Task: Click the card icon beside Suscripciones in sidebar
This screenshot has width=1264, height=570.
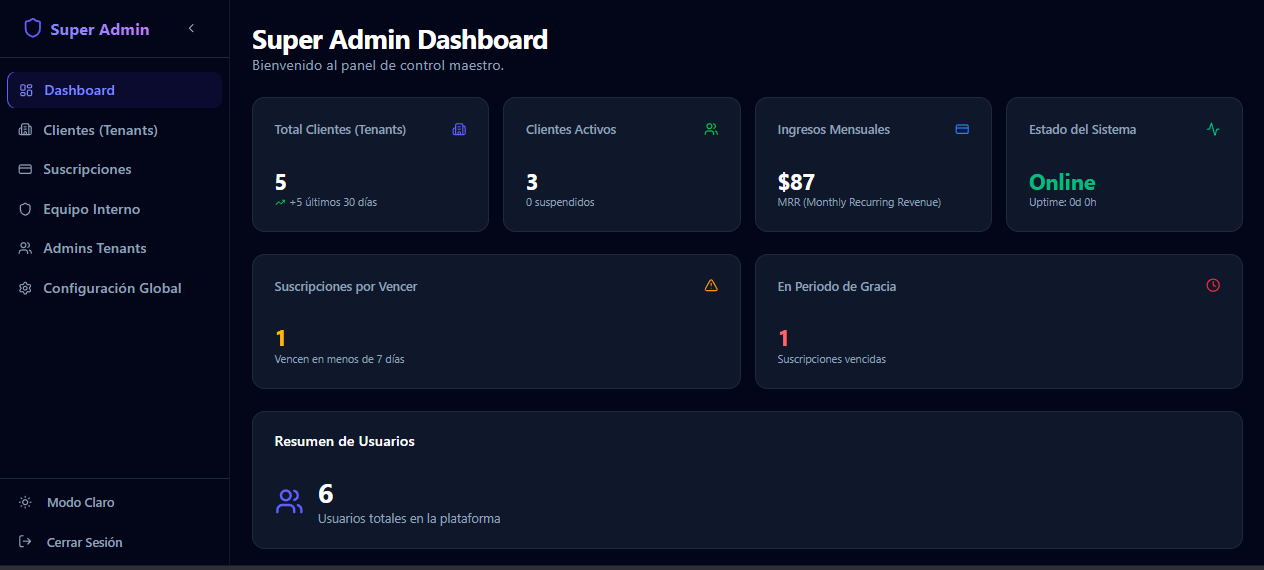Action: coord(26,169)
